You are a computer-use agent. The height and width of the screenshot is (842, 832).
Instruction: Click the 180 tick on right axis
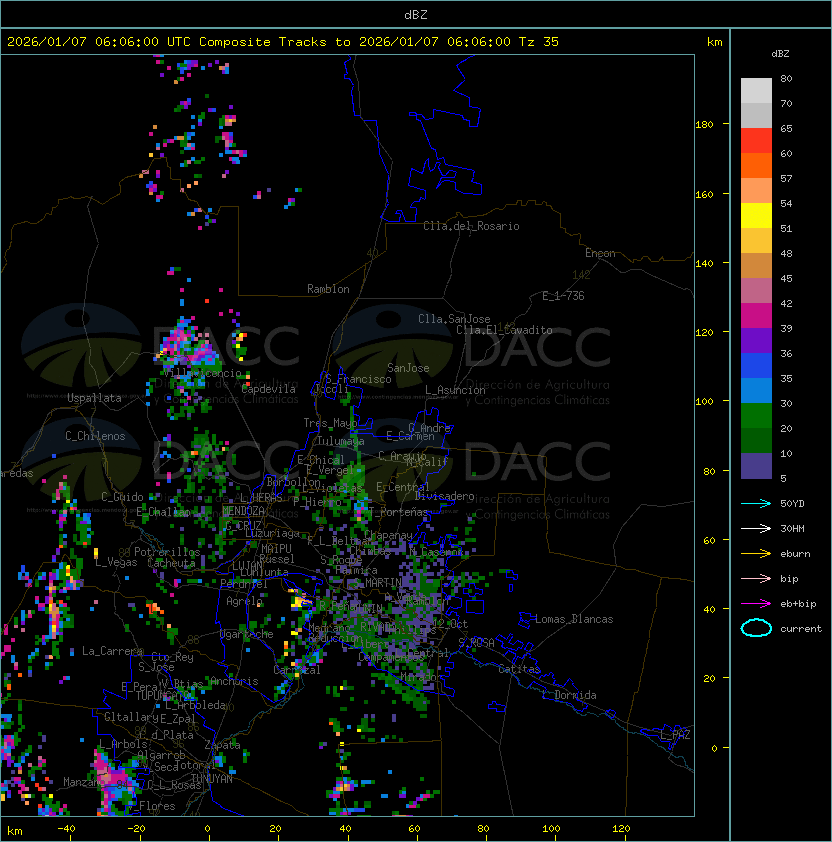pyautogui.click(x=703, y=125)
